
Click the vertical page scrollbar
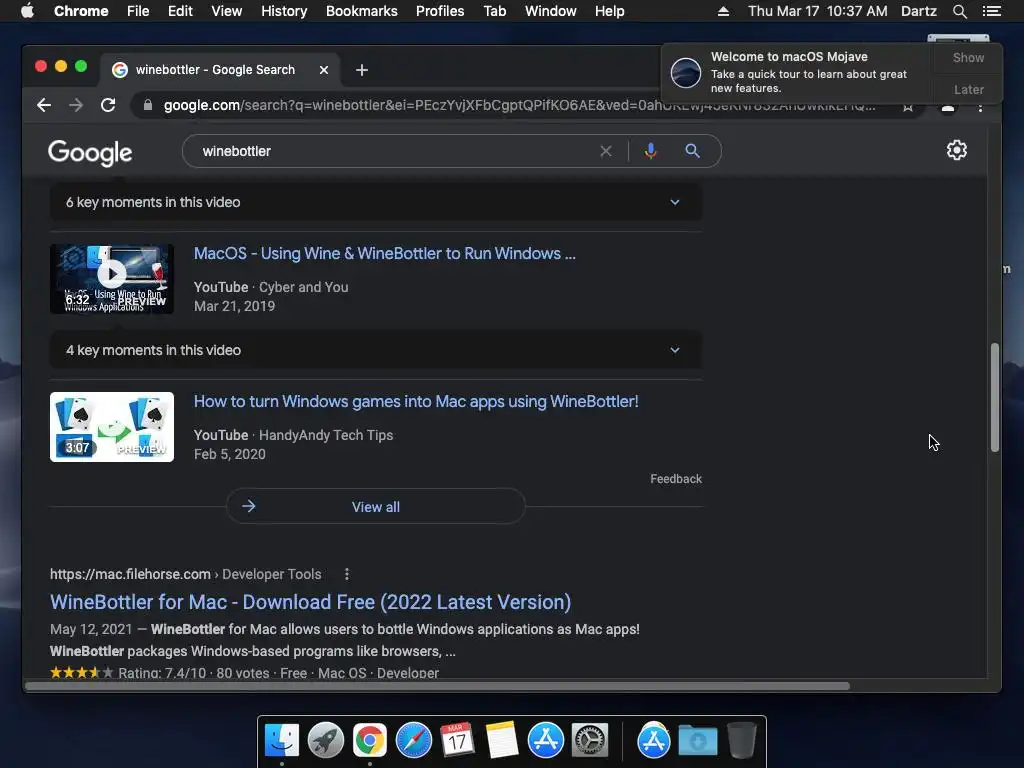[x=995, y=397]
